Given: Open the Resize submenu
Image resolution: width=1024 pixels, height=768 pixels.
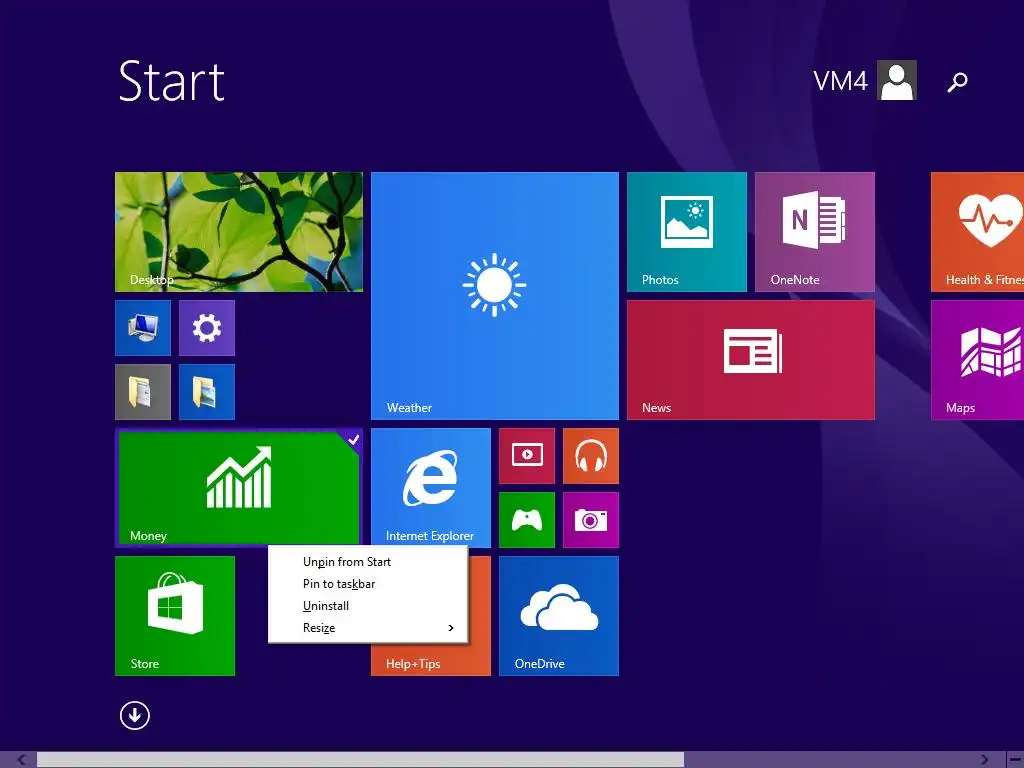Looking at the screenshot, I should click(368, 628).
